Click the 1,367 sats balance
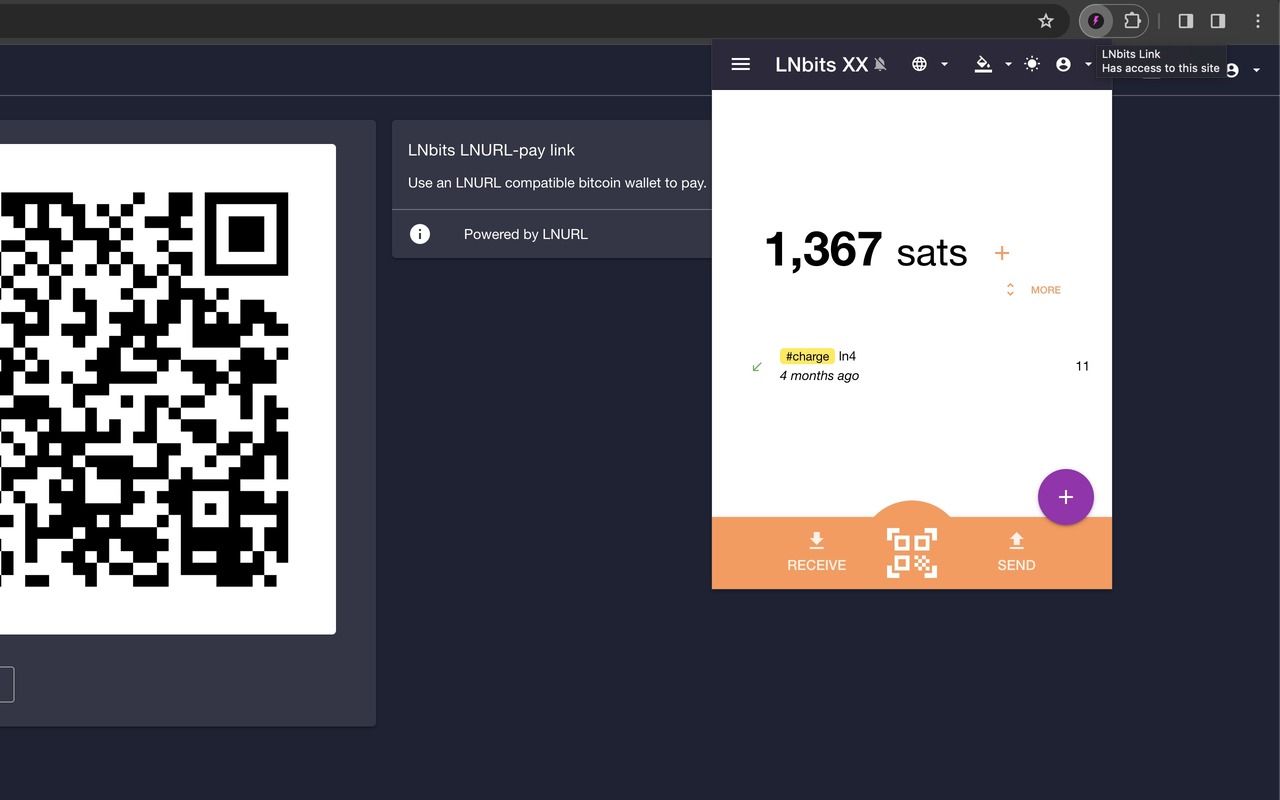The width and height of the screenshot is (1280, 800). 865,250
